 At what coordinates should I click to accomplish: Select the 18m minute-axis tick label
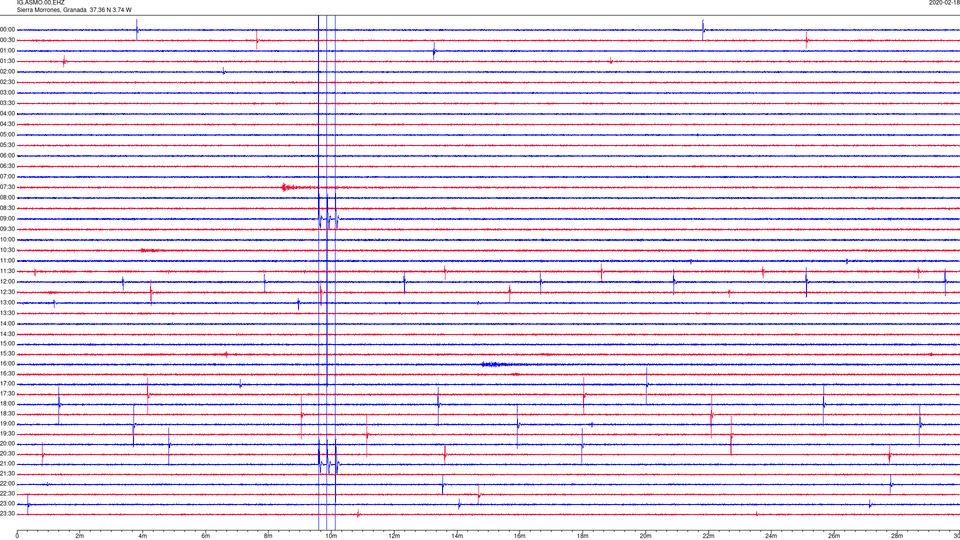point(582,536)
